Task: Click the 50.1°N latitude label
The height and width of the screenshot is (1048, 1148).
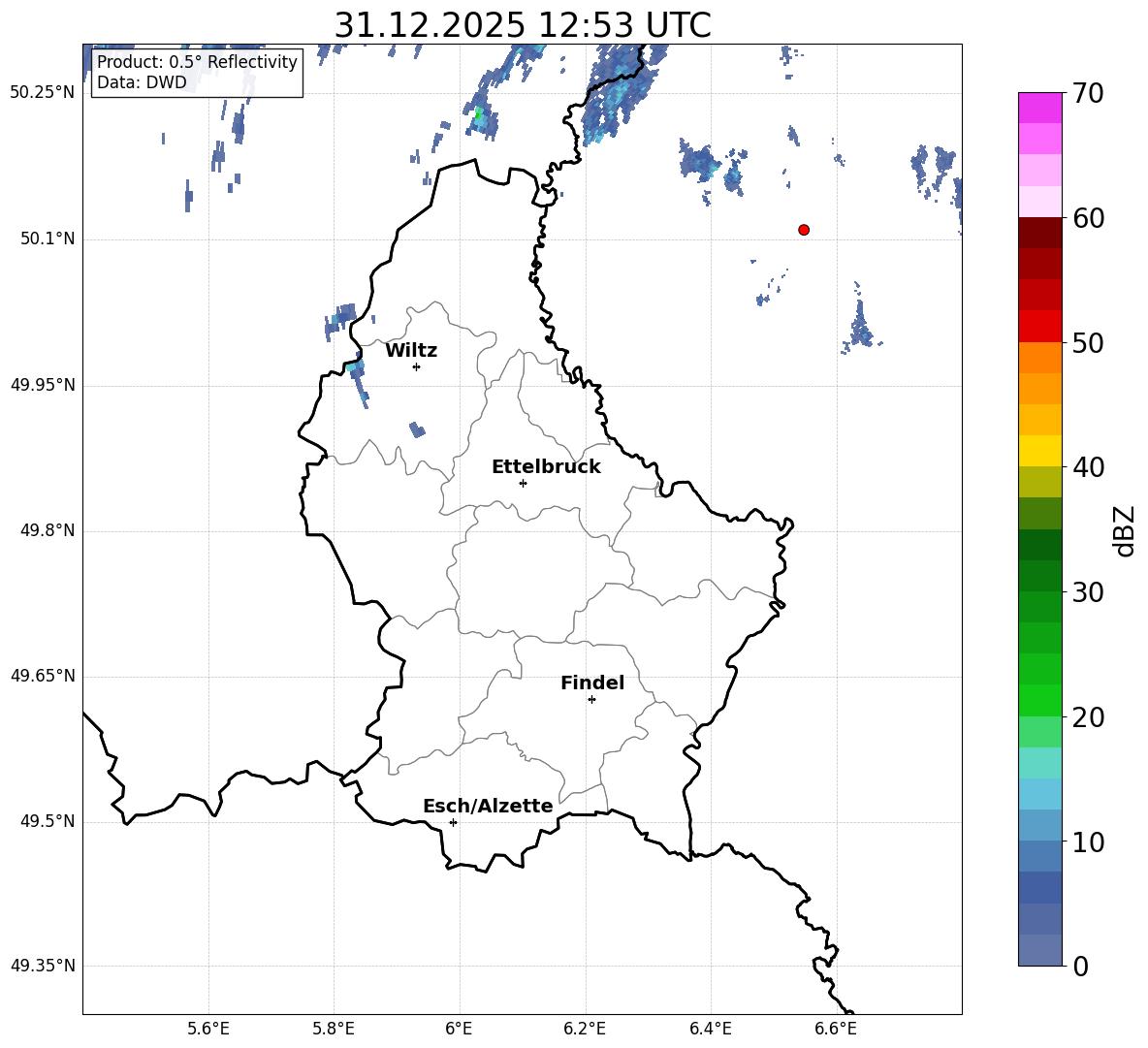Action: pyautogui.click(x=48, y=238)
